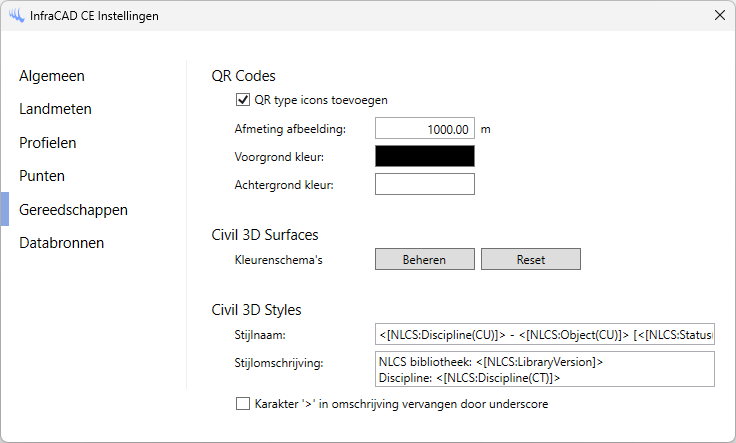The width and height of the screenshot is (736, 443).
Task: Select the Gereedschappen tab
Action: [73, 210]
